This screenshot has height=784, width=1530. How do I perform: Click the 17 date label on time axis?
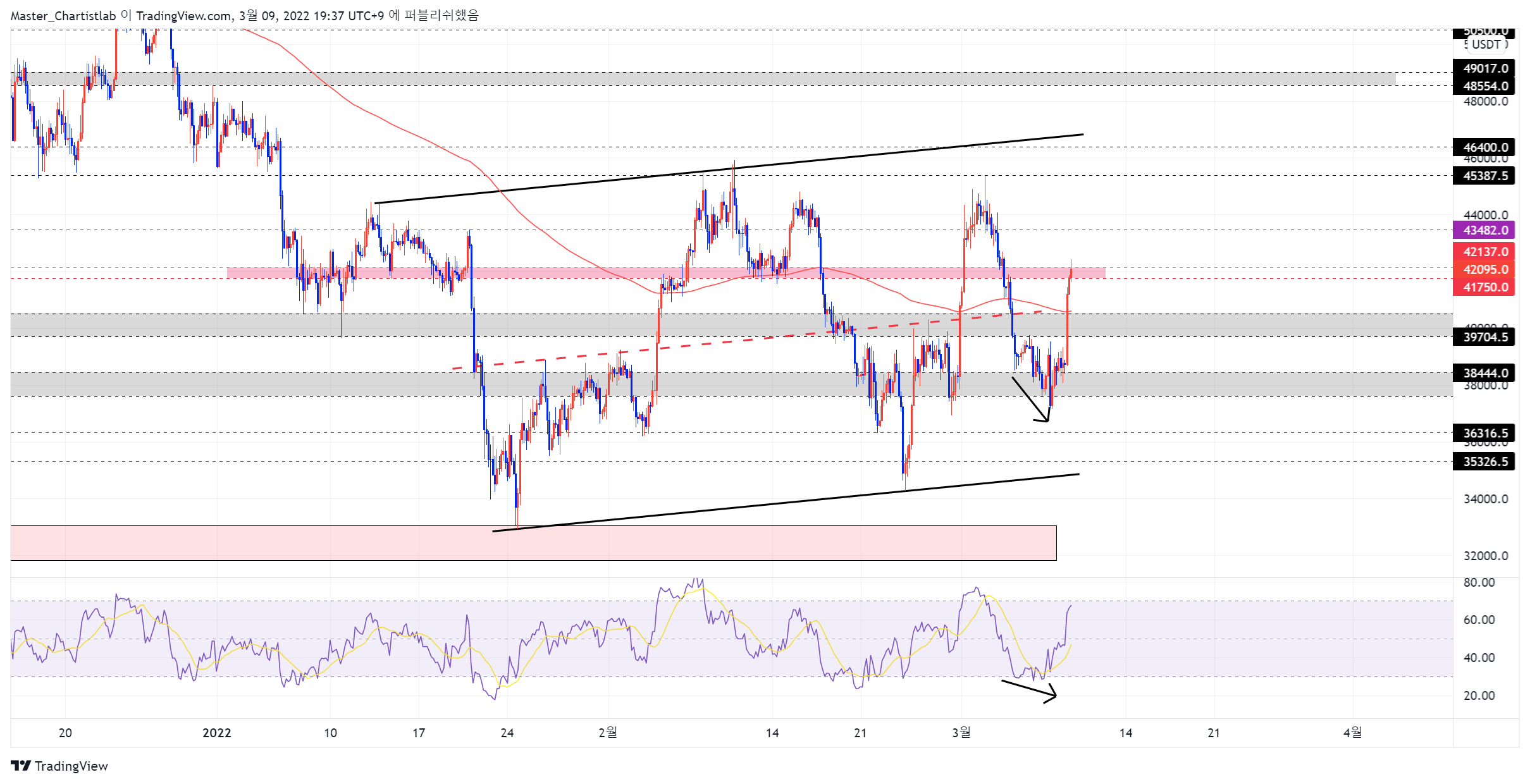pos(419,733)
